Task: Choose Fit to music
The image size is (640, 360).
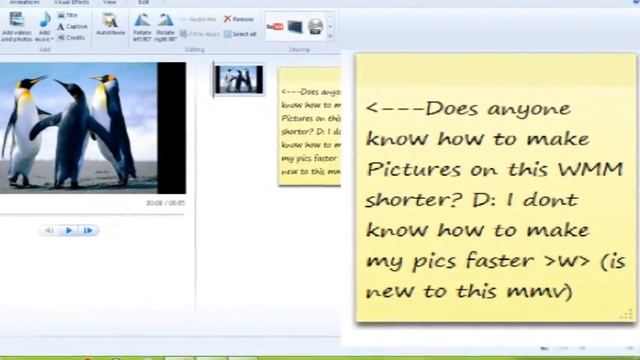Action: (200, 34)
